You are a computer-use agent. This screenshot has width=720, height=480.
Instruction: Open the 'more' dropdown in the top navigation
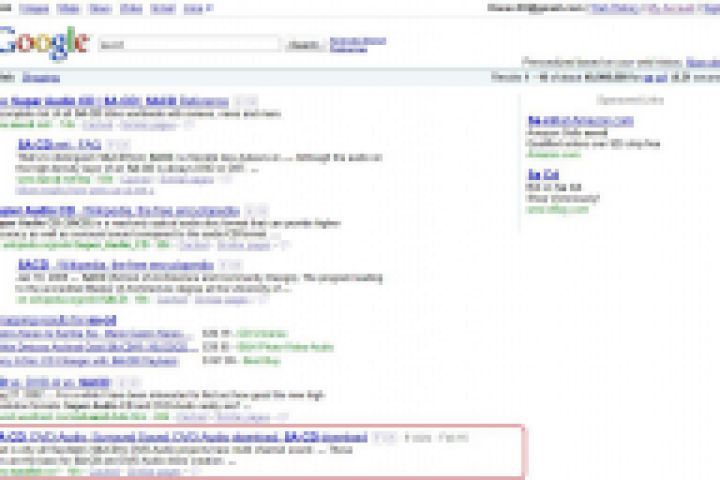pos(198,8)
